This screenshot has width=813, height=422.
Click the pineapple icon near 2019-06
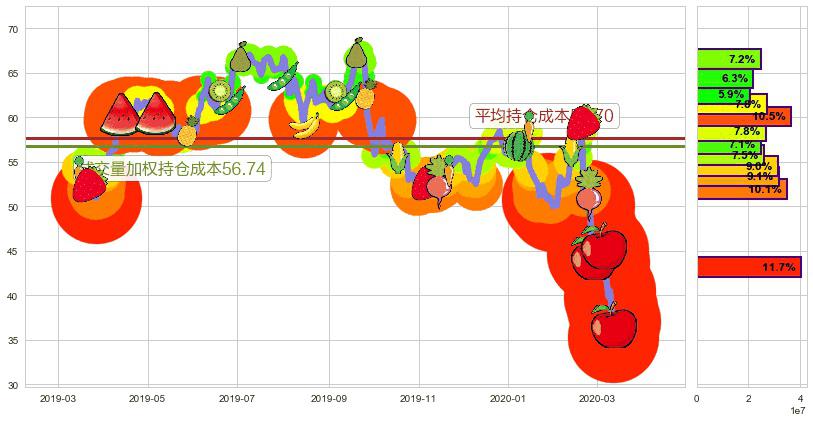point(187,131)
